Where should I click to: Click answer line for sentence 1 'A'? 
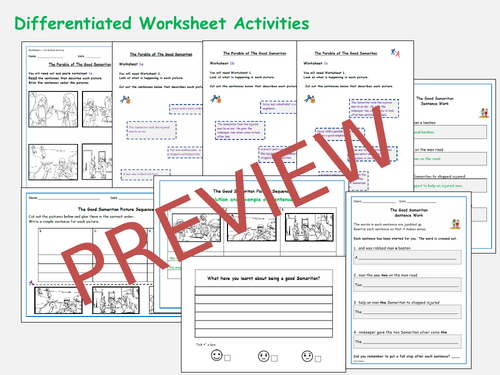[407, 257]
